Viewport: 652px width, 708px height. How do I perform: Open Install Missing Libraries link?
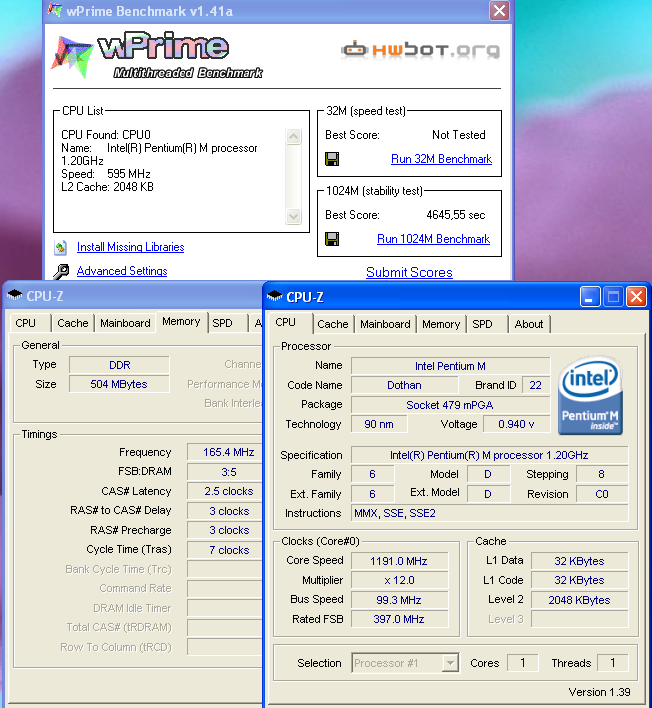[x=130, y=247]
